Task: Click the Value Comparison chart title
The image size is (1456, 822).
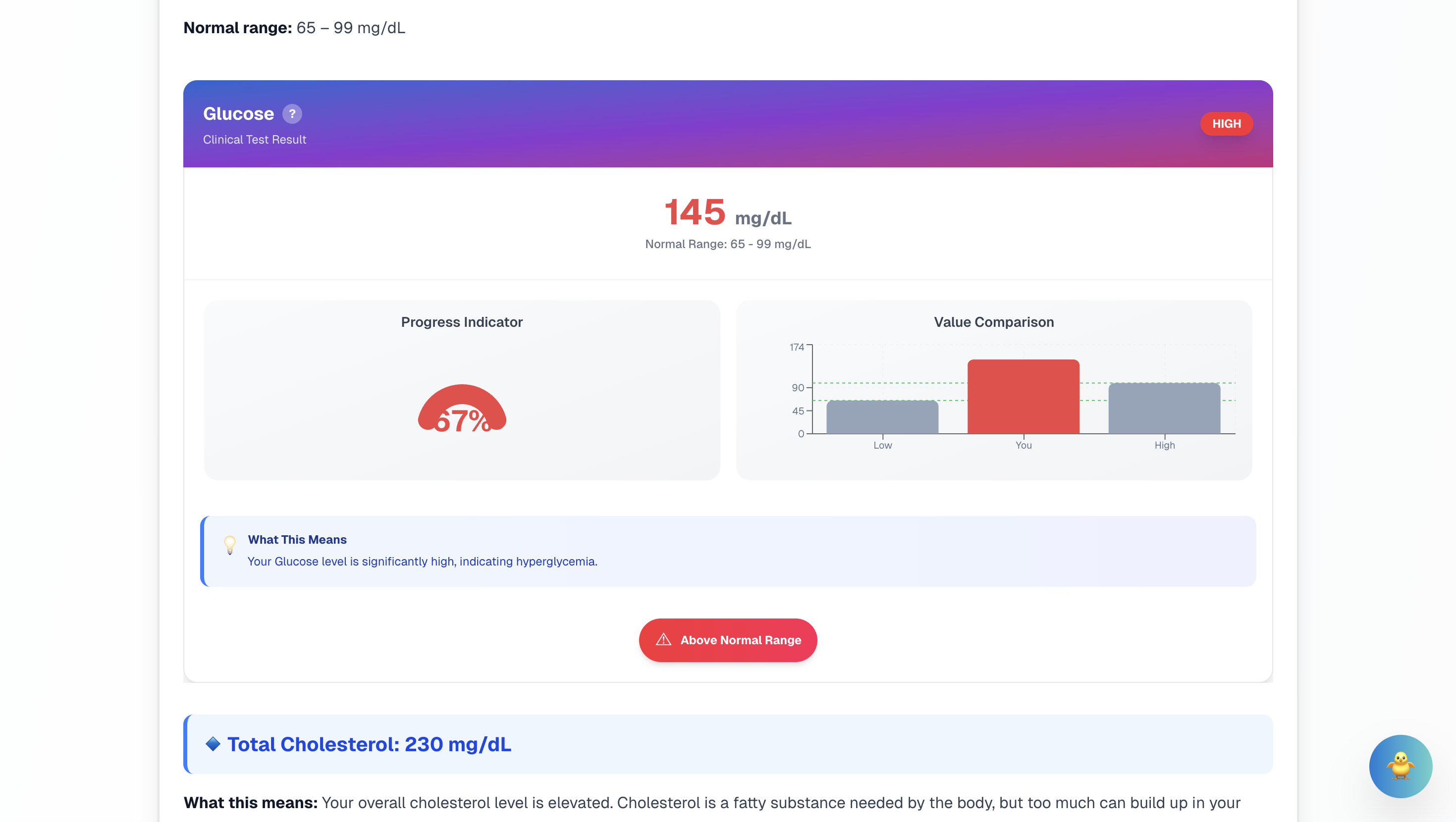Action: (x=993, y=322)
